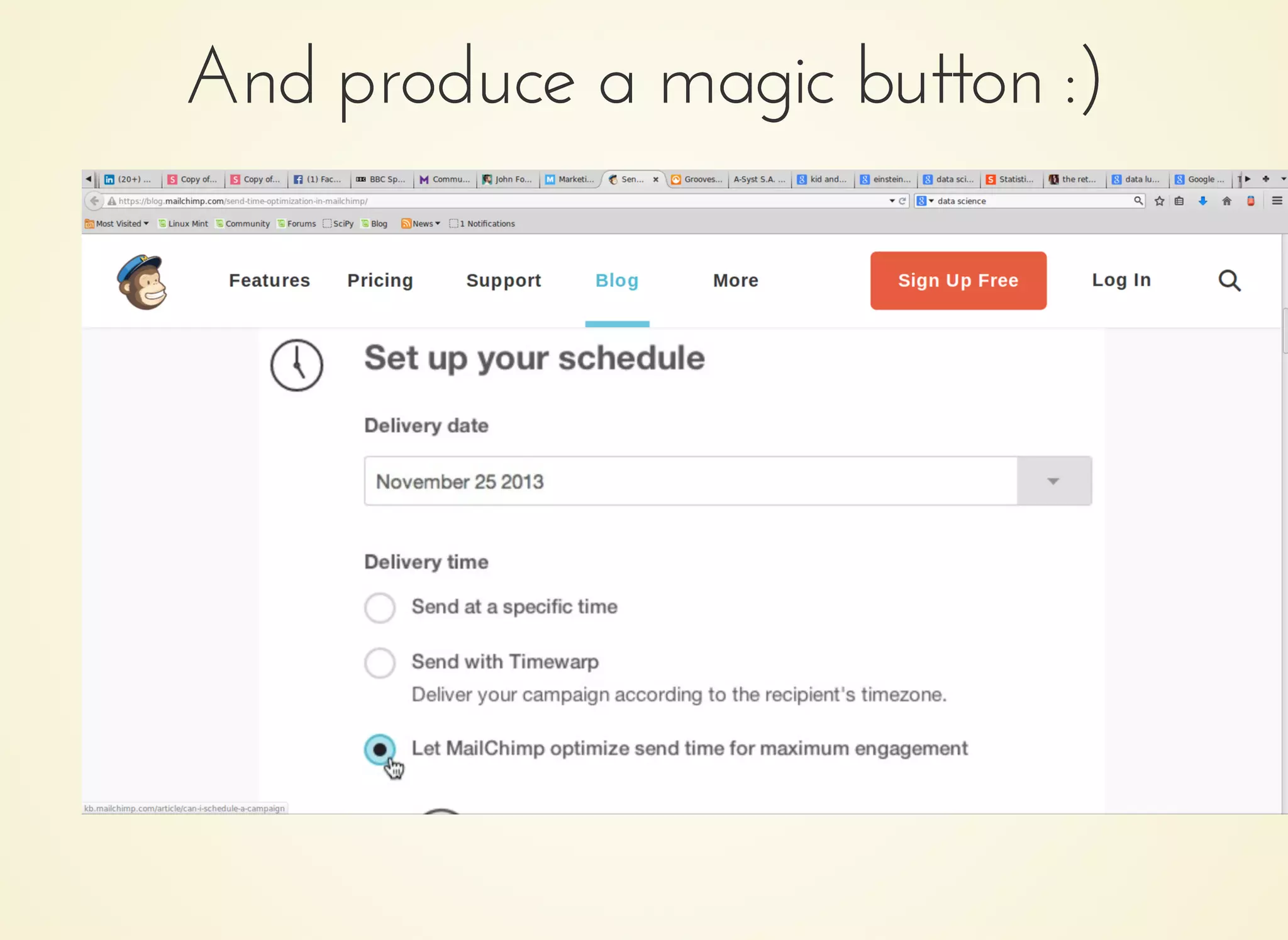Viewport: 1288px width, 940px height.
Task: Click the page vertical scrollbar thumb
Action: coord(1284,331)
